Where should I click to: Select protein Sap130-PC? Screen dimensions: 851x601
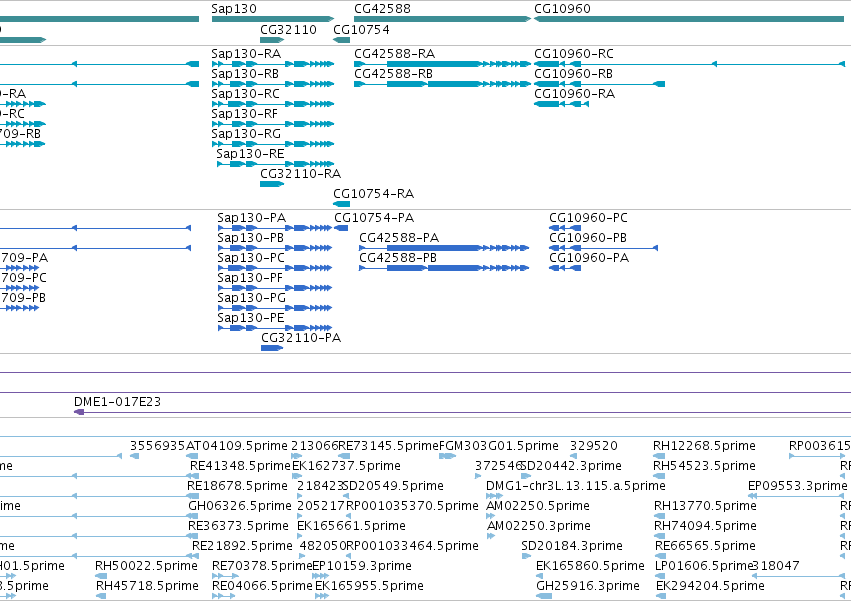point(275,268)
